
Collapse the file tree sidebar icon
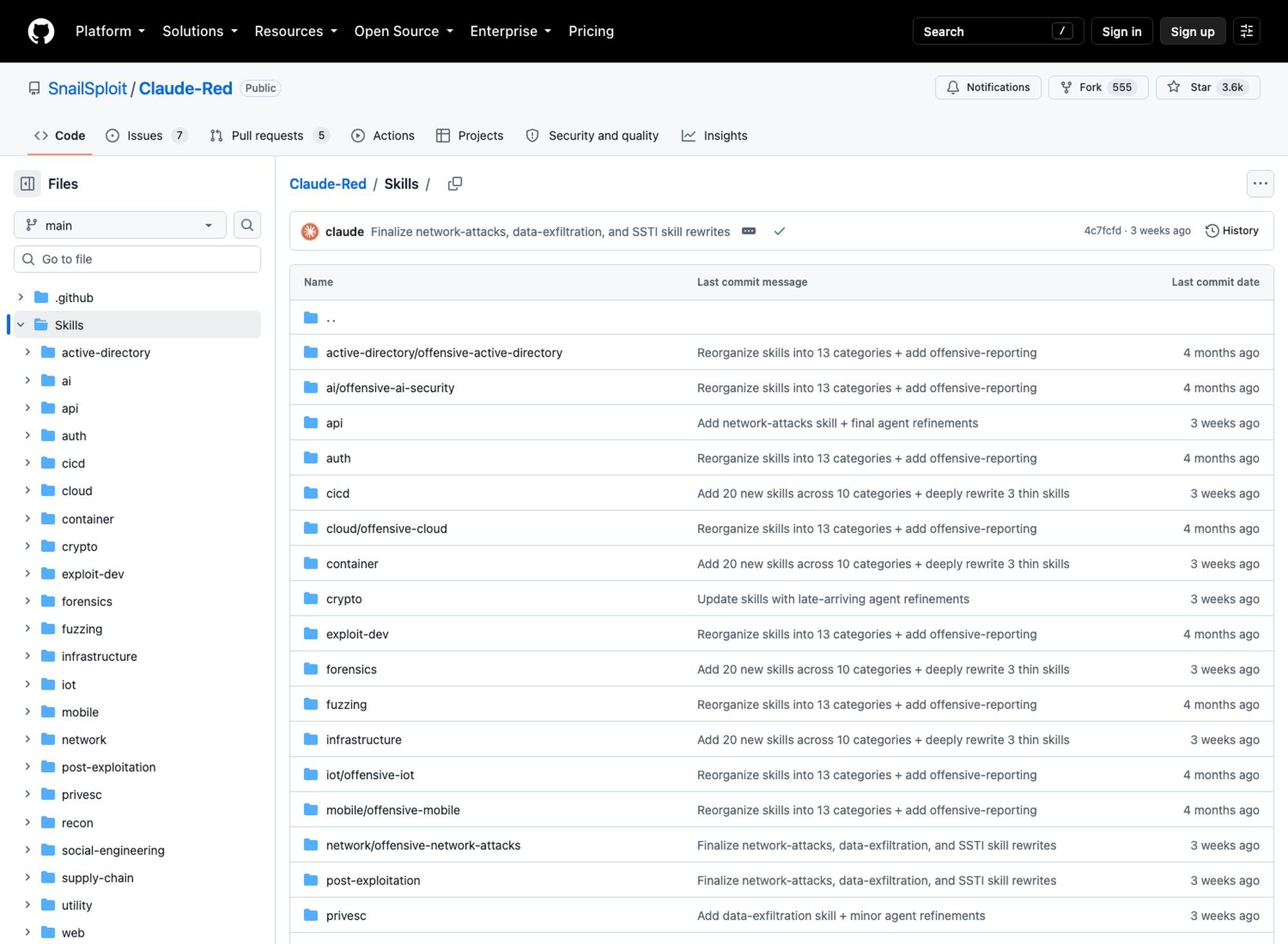click(x=28, y=184)
